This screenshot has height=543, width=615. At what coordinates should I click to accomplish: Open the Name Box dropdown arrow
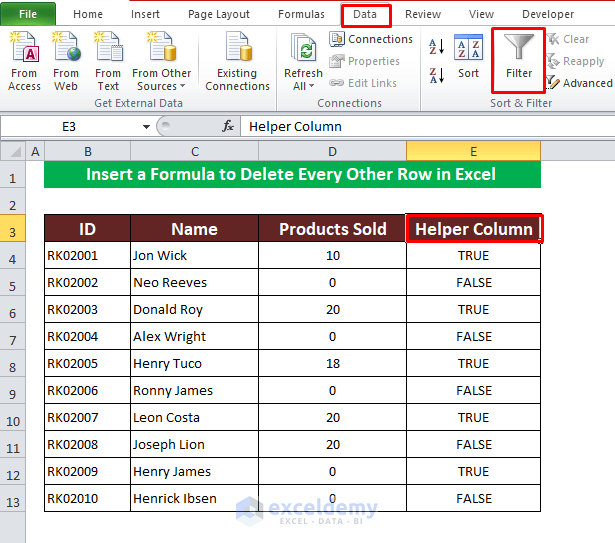point(146,127)
